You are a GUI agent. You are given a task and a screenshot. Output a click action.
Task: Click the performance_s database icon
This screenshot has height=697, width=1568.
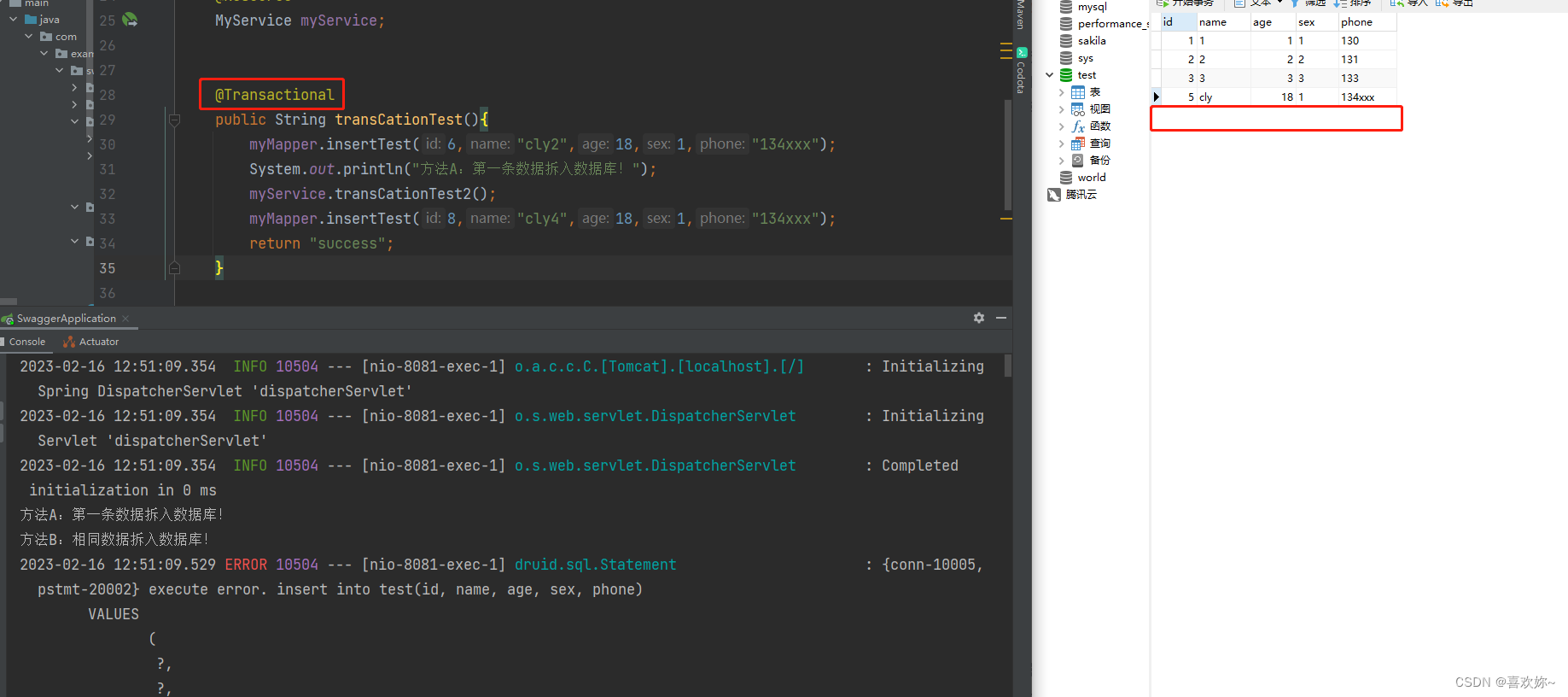(x=1066, y=24)
